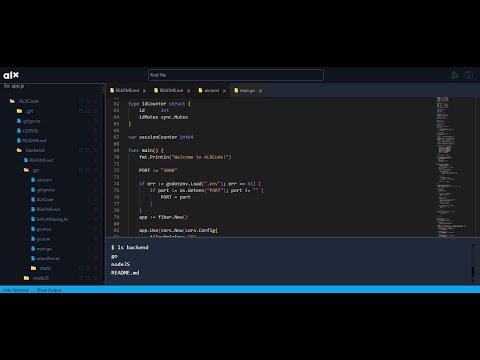Image resolution: width=480 pixels, height=360 pixels.
Task: Open main.go in the file tree
Action: (41, 249)
